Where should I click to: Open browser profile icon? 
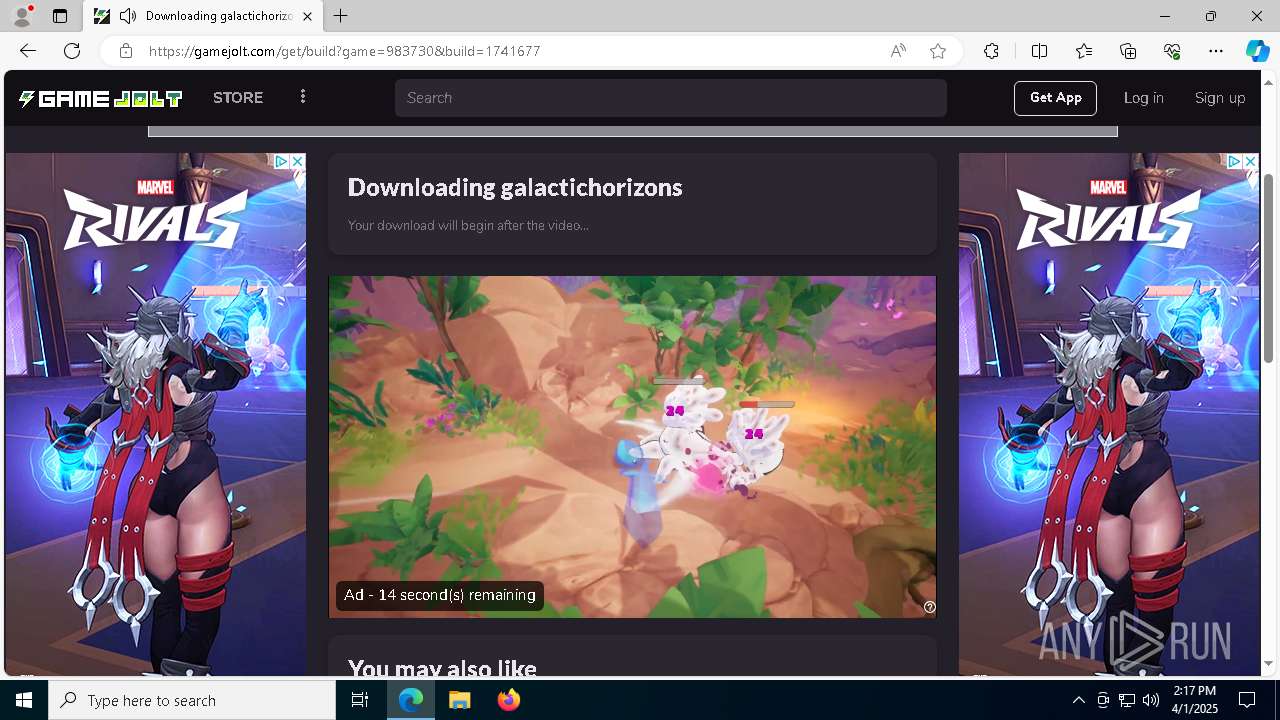pyautogui.click(x=22, y=16)
